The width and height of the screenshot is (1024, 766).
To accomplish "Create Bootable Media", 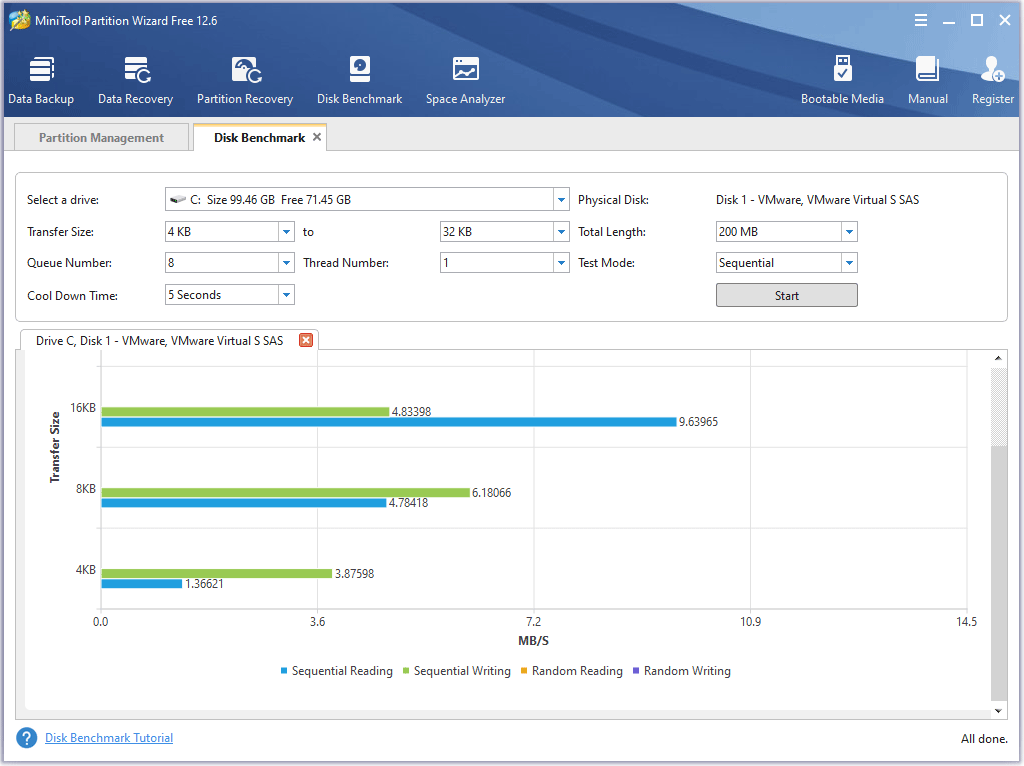I will 842,80.
